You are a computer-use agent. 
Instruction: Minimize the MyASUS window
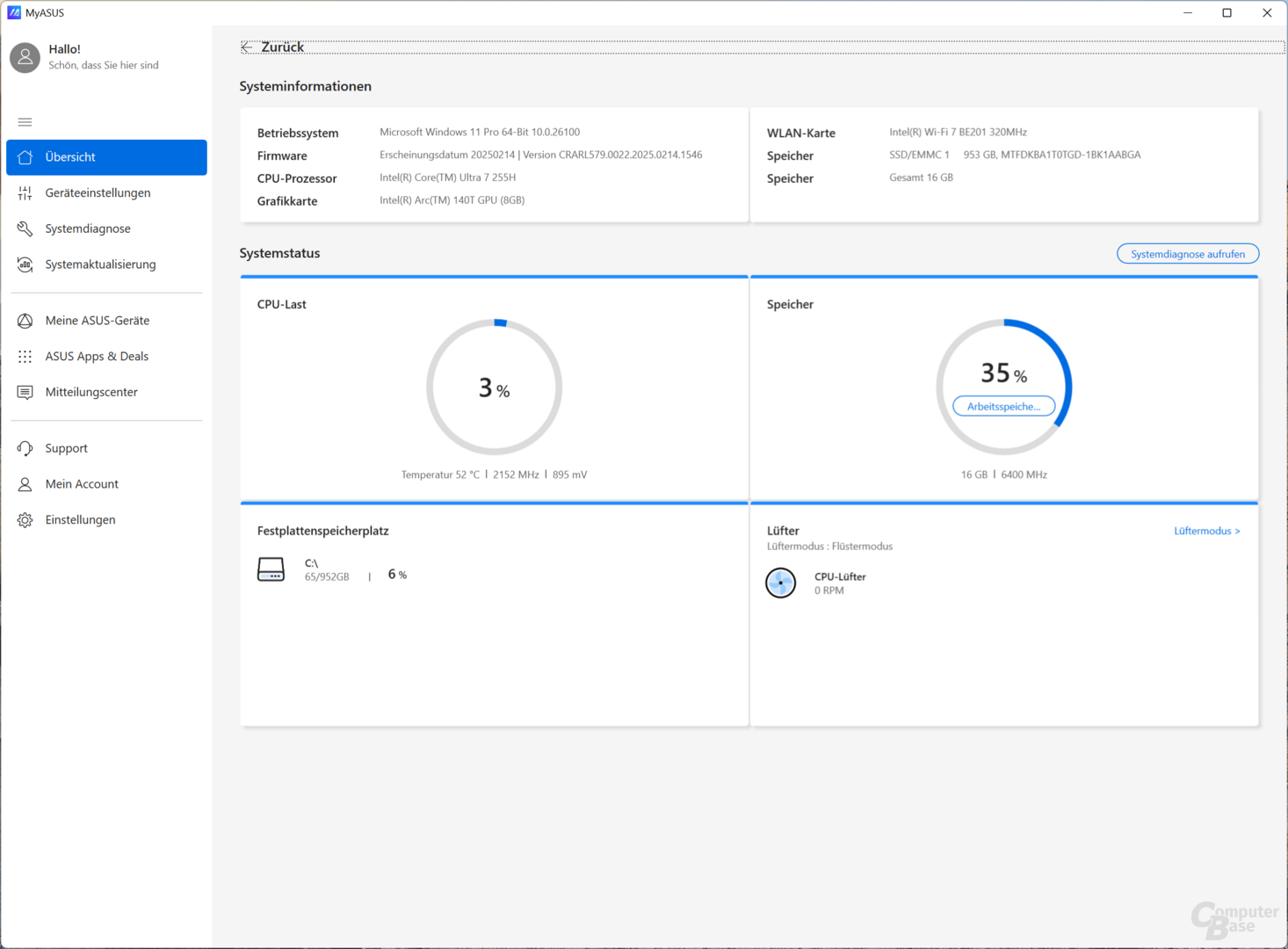coord(1188,12)
